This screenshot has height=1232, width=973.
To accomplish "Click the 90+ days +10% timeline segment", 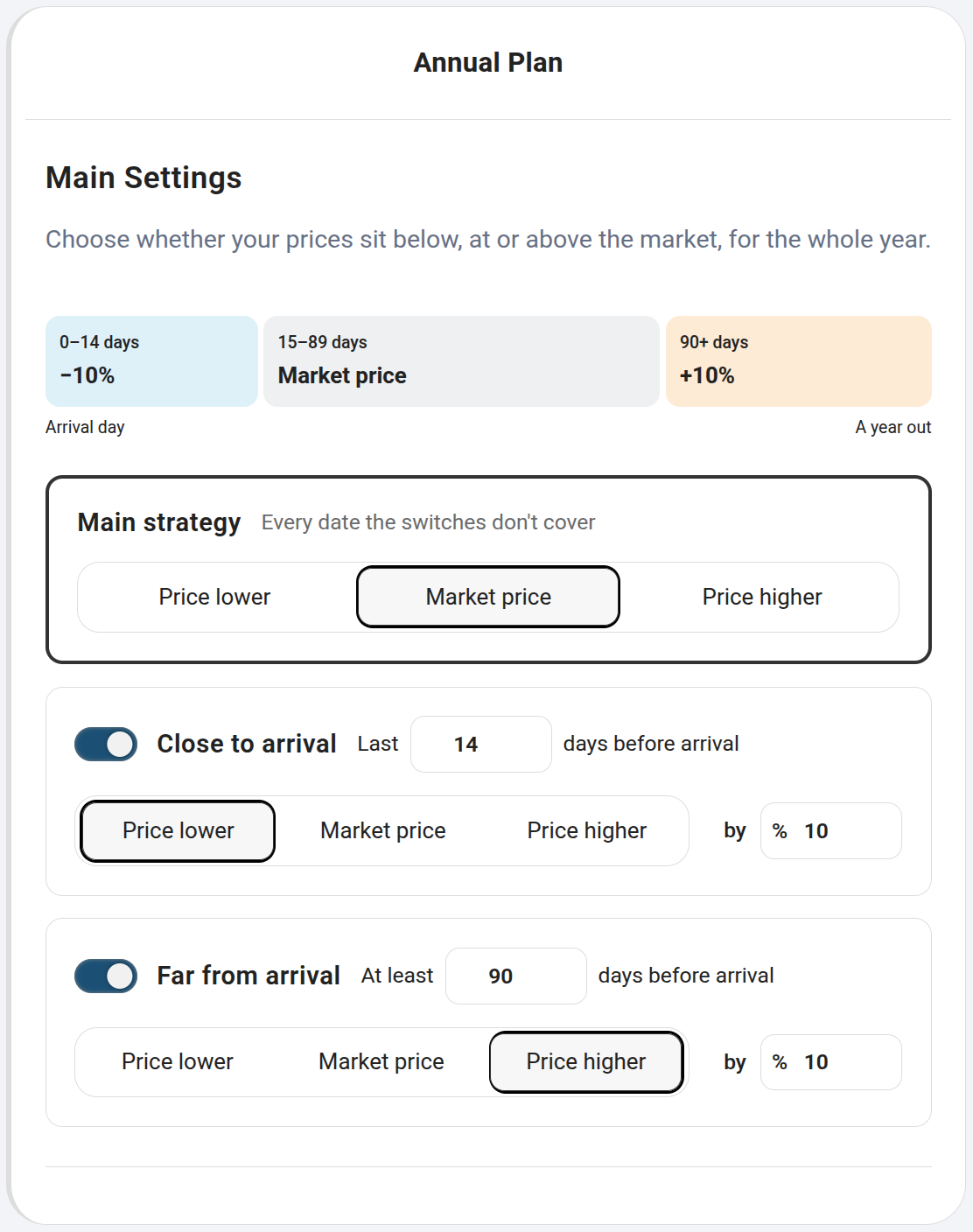I will click(799, 361).
